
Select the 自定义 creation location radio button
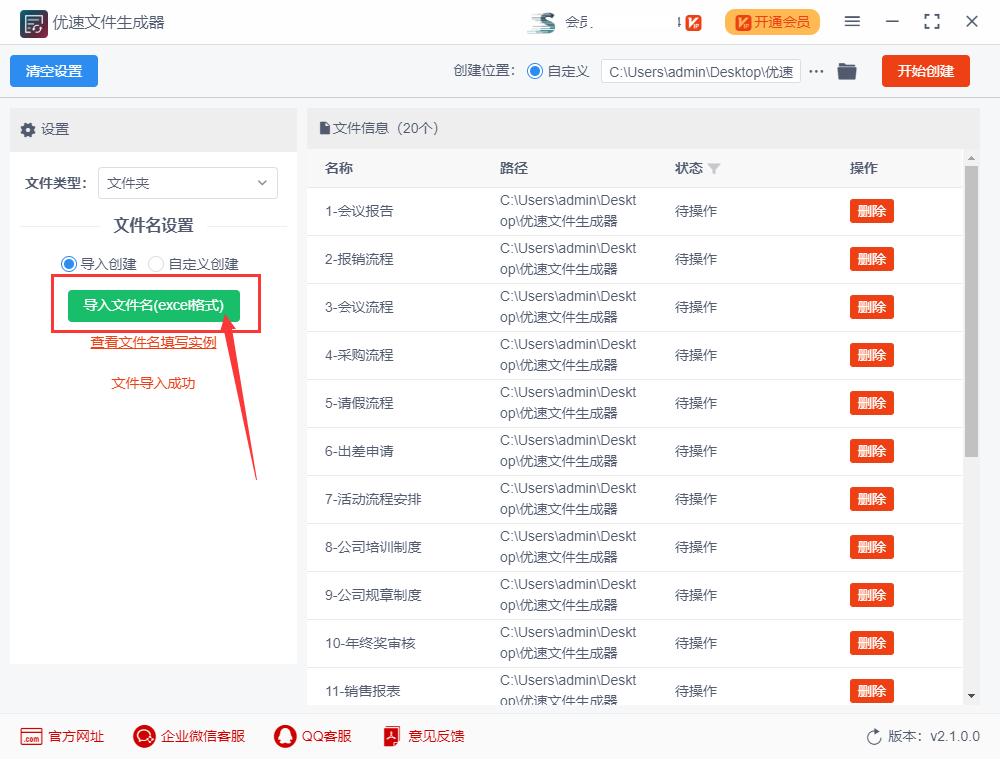point(536,71)
